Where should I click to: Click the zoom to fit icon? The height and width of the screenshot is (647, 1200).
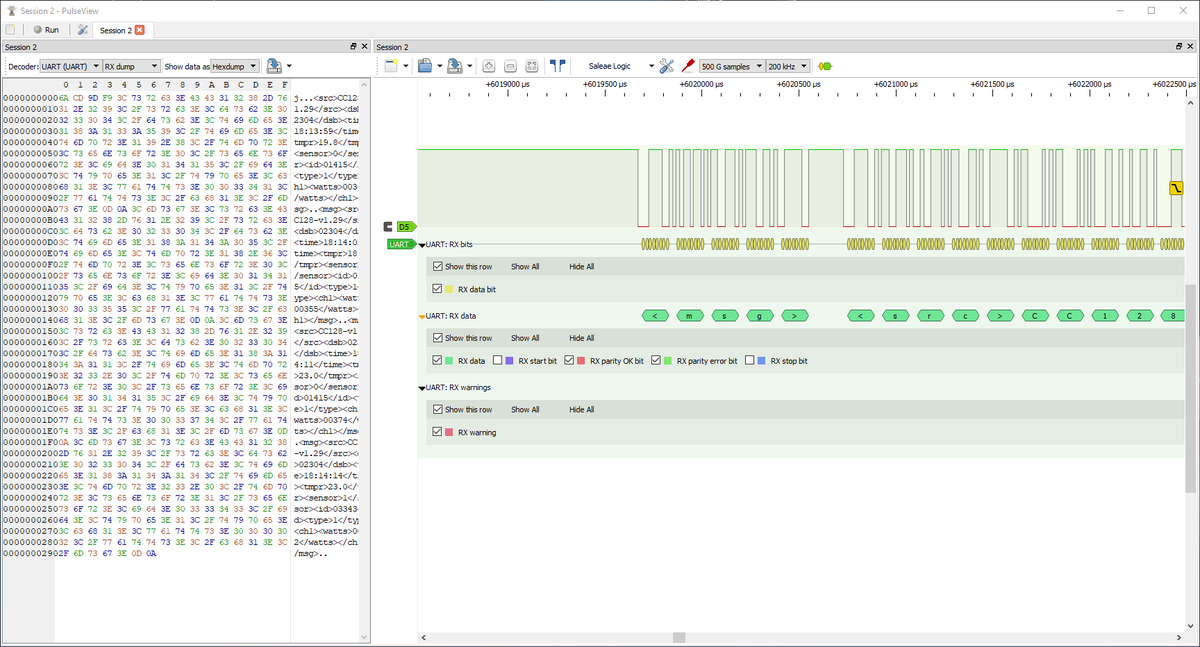click(x=531, y=66)
